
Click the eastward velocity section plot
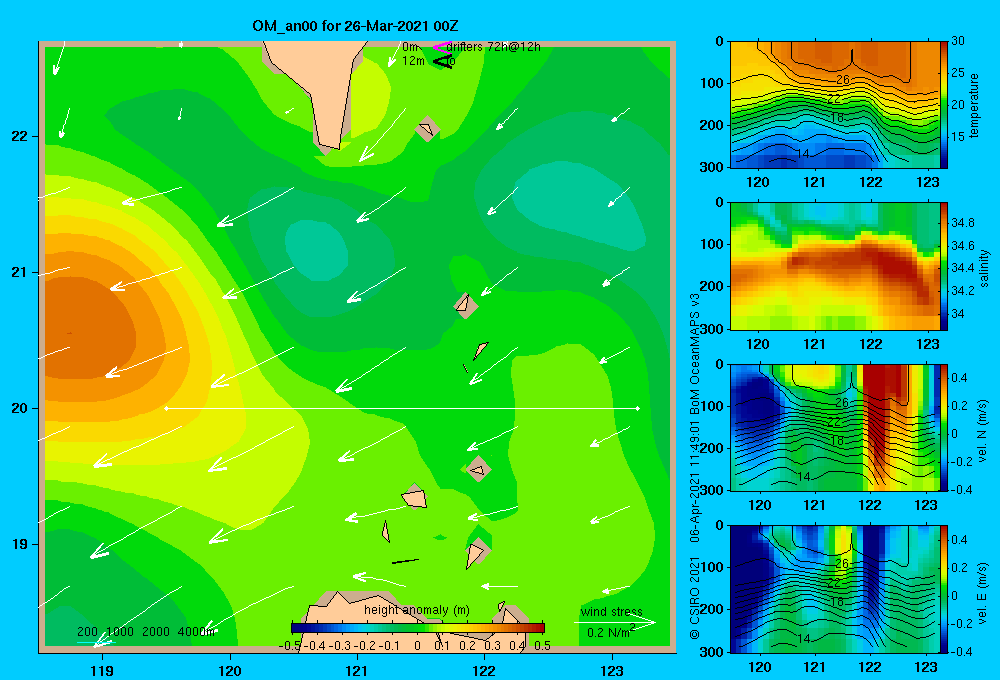pos(835,589)
